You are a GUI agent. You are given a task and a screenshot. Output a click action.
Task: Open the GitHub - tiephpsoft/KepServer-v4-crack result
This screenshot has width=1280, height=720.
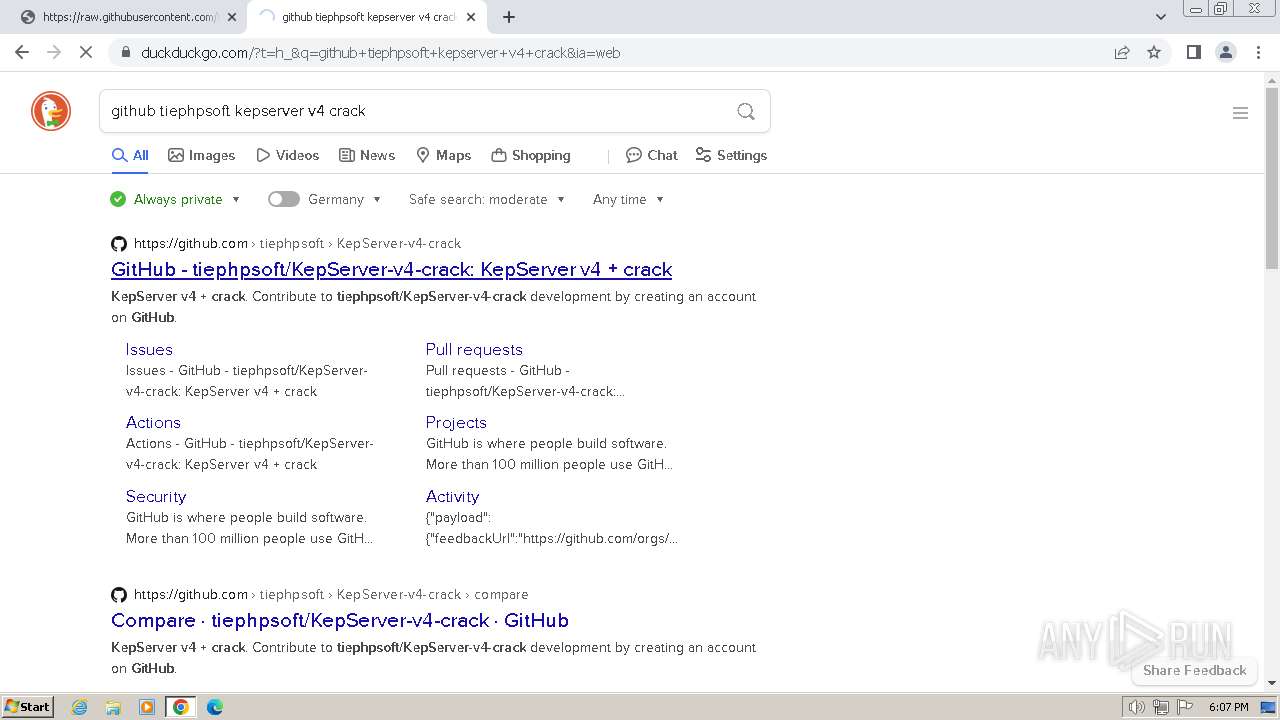391,269
